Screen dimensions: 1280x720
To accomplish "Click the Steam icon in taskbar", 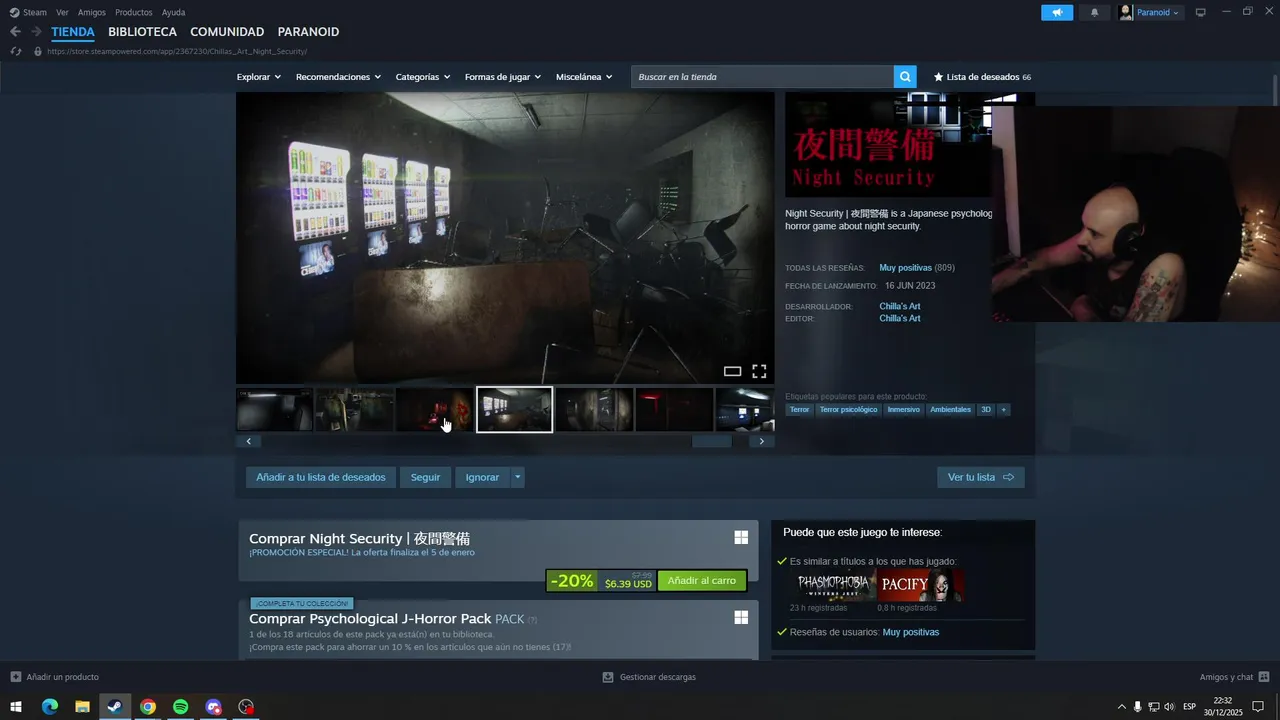I will coord(115,707).
